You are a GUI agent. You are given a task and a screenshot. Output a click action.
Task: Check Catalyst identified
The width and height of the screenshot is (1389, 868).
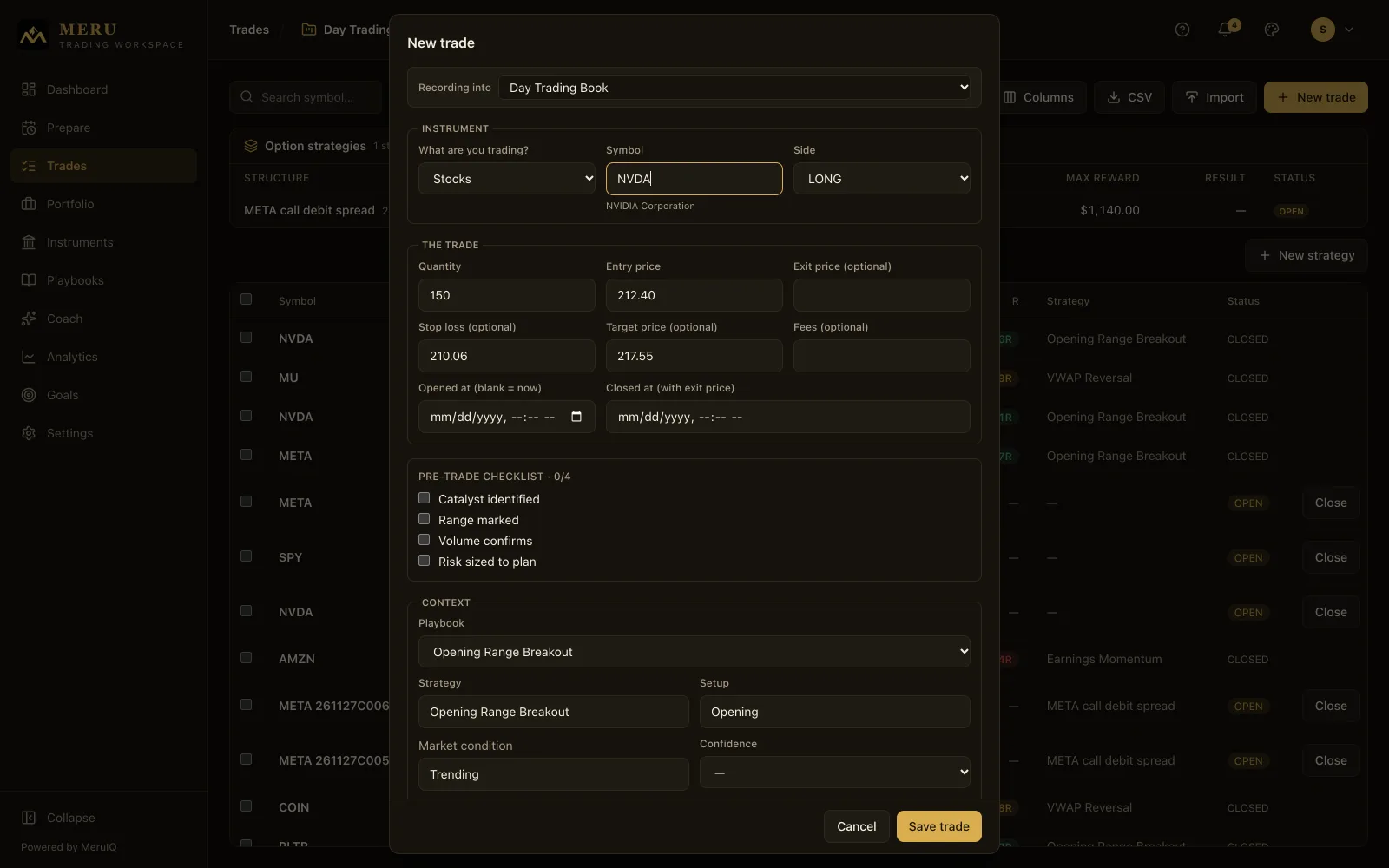click(x=424, y=498)
